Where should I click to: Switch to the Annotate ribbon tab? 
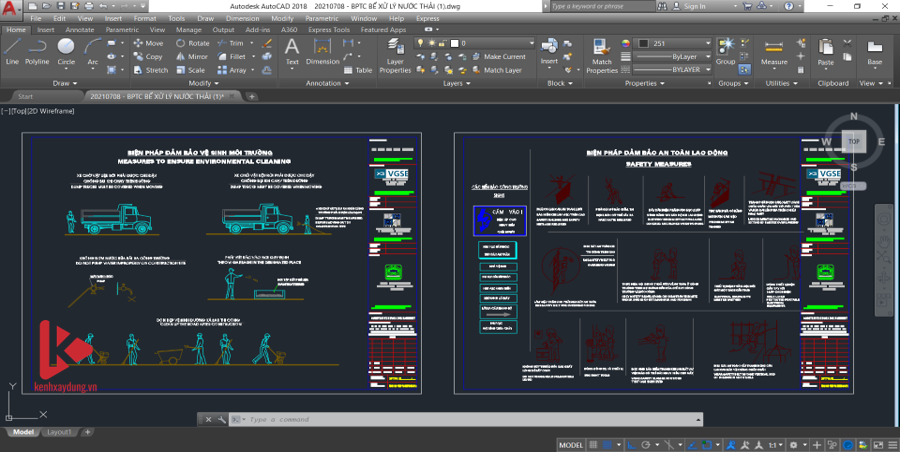click(79, 30)
